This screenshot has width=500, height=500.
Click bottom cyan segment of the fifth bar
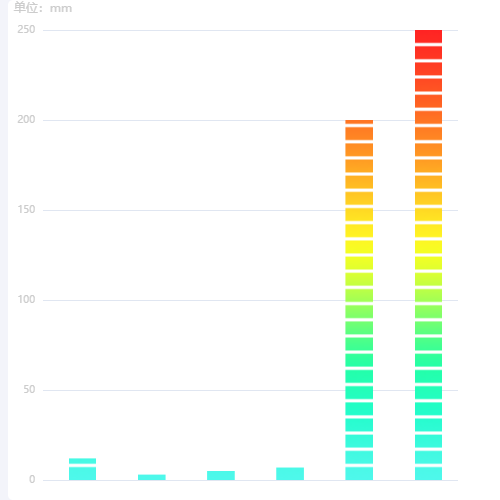tap(359, 473)
